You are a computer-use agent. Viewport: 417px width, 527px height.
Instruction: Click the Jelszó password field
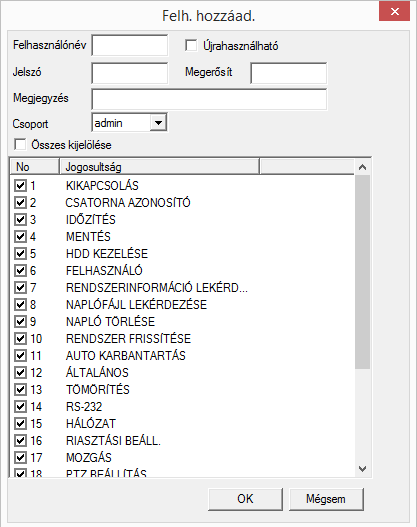130,73
